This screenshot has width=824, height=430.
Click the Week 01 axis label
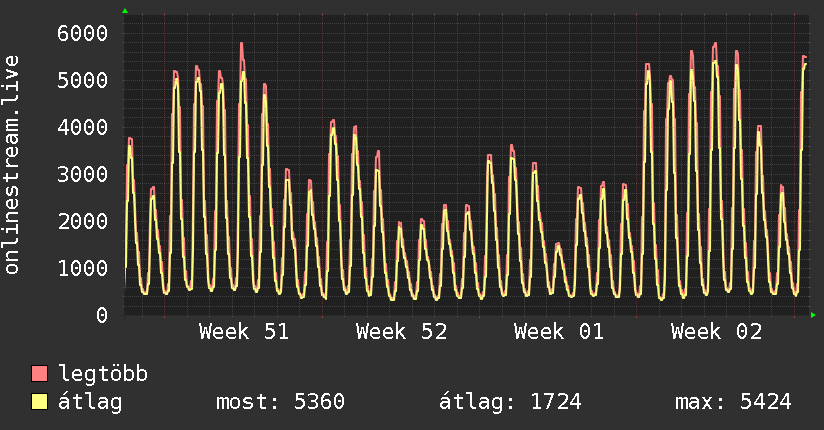tap(559, 332)
